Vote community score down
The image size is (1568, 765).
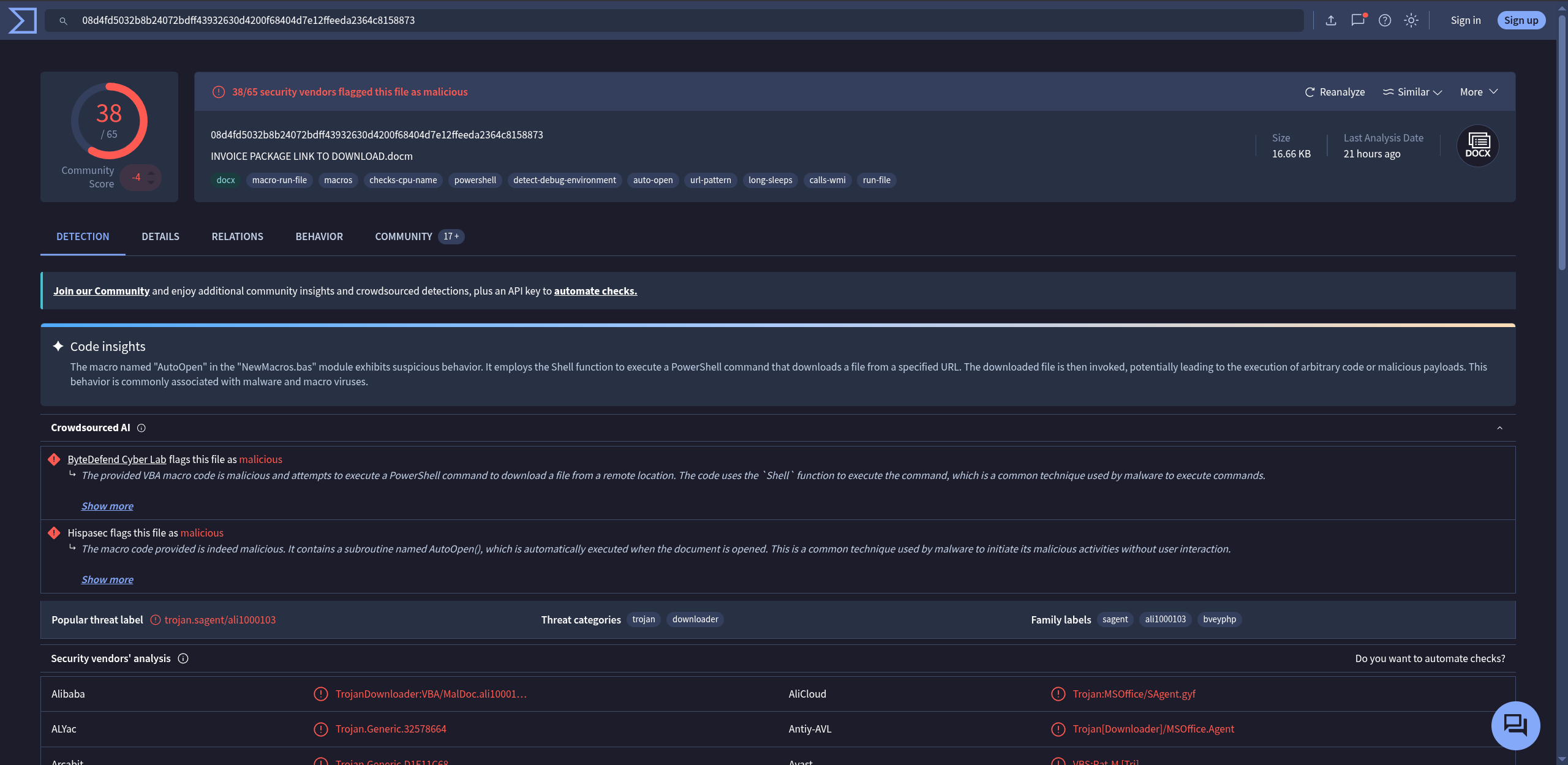click(x=151, y=183)
